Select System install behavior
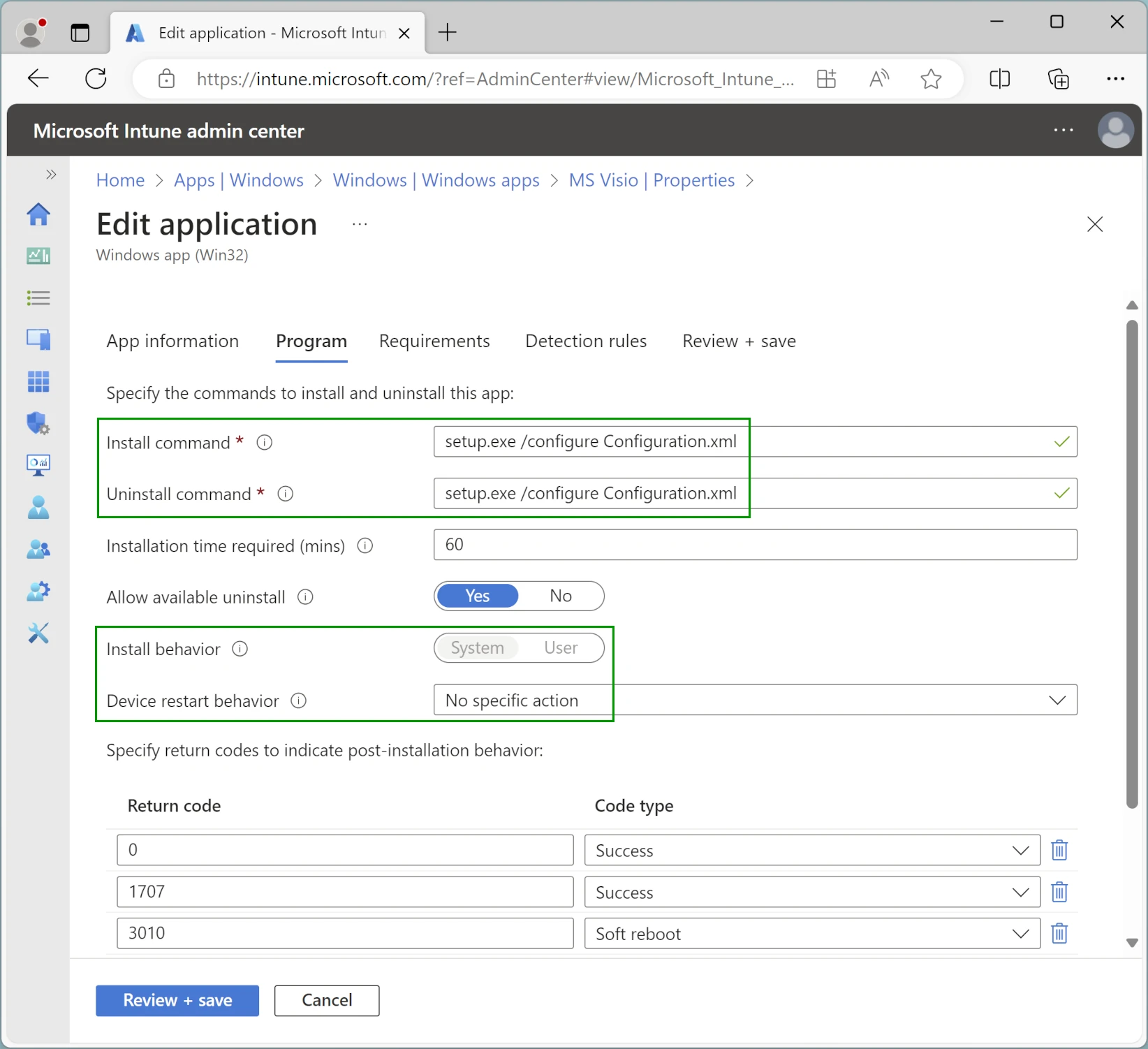The height and width of the screenshot is (1049, 1148). coord(478,647)
